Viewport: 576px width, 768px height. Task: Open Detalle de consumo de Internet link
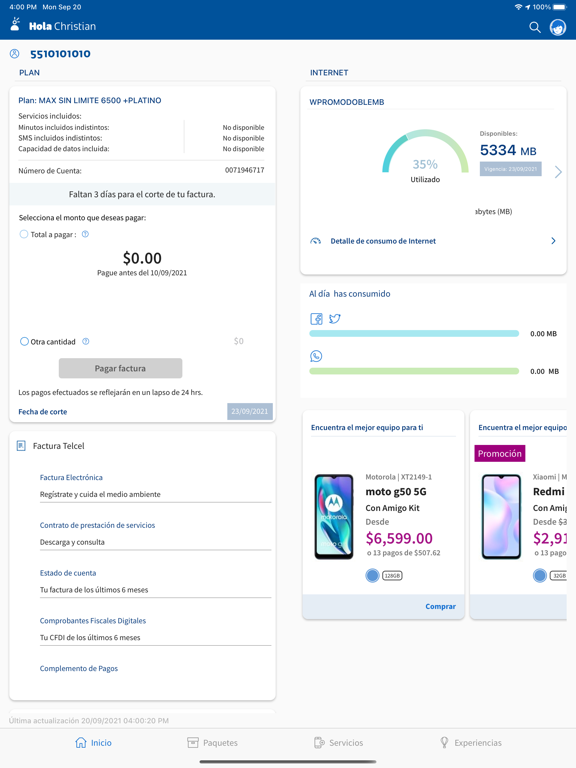383,241
